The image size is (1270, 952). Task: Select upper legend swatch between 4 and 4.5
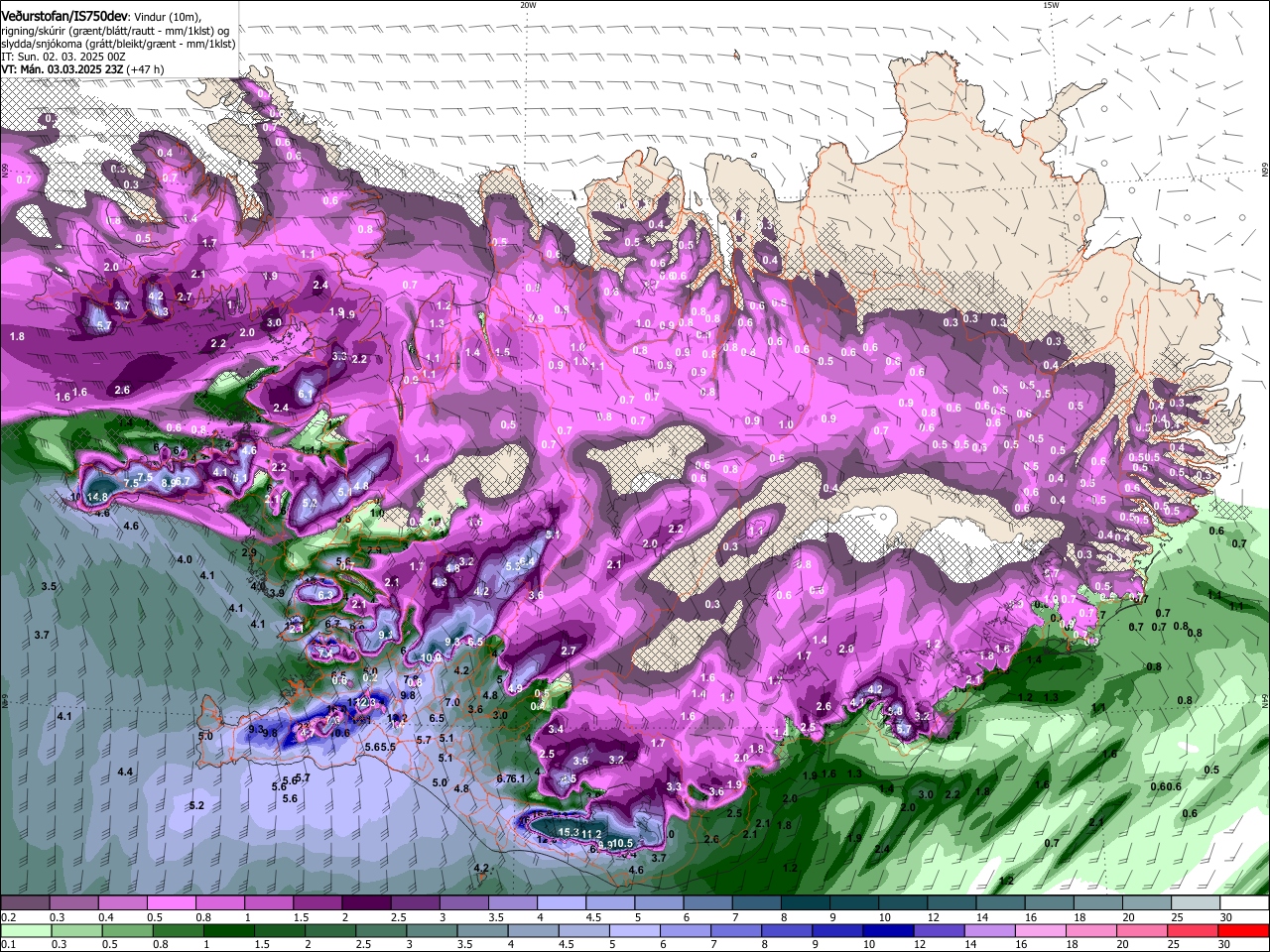click(561, 903)
